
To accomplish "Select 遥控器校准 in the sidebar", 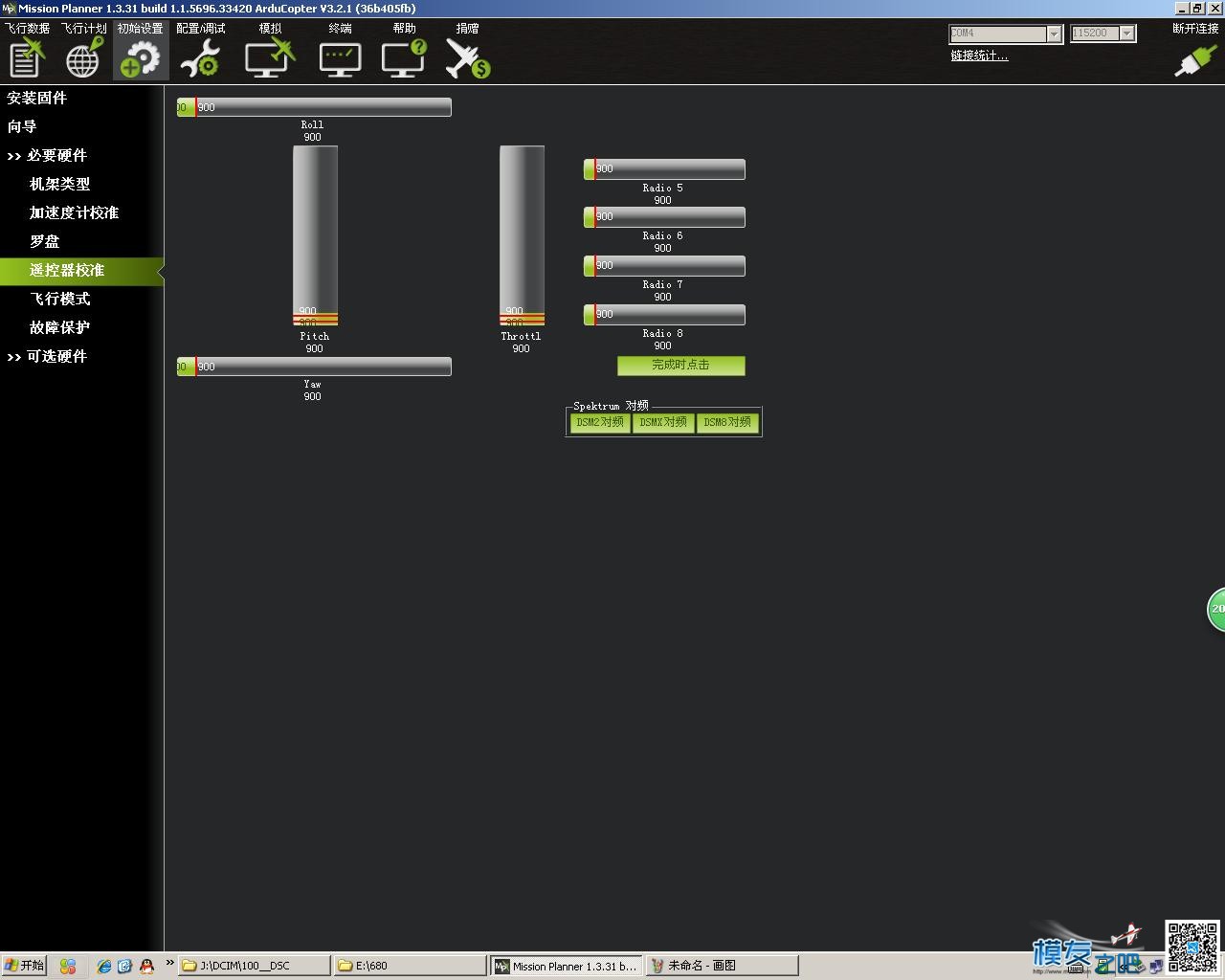I will pos(80,271).
